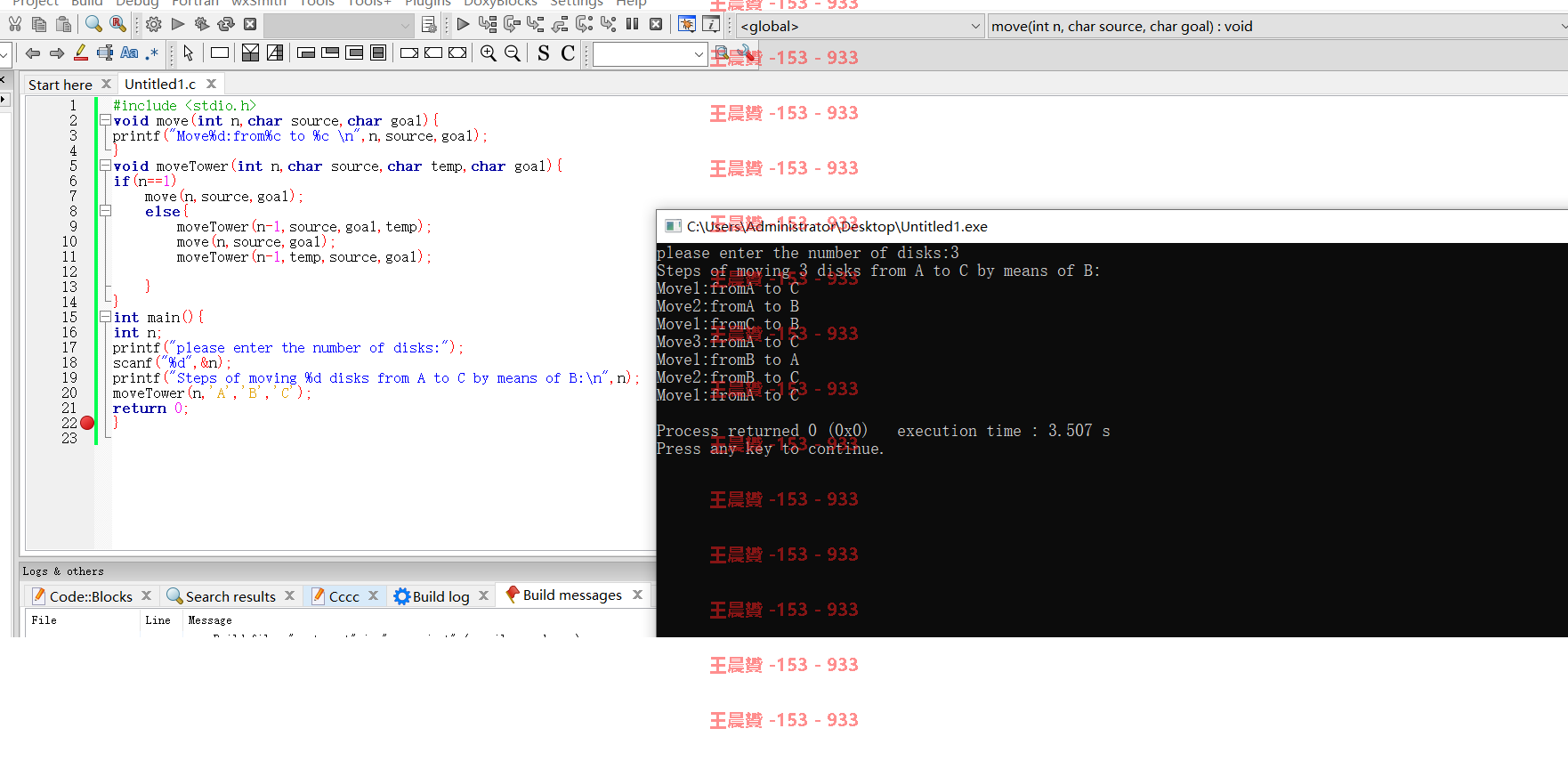This screenshot has width=1568, height=769.
Task: Collapse the moveTower fold at line 5
Action: [105, 166]
